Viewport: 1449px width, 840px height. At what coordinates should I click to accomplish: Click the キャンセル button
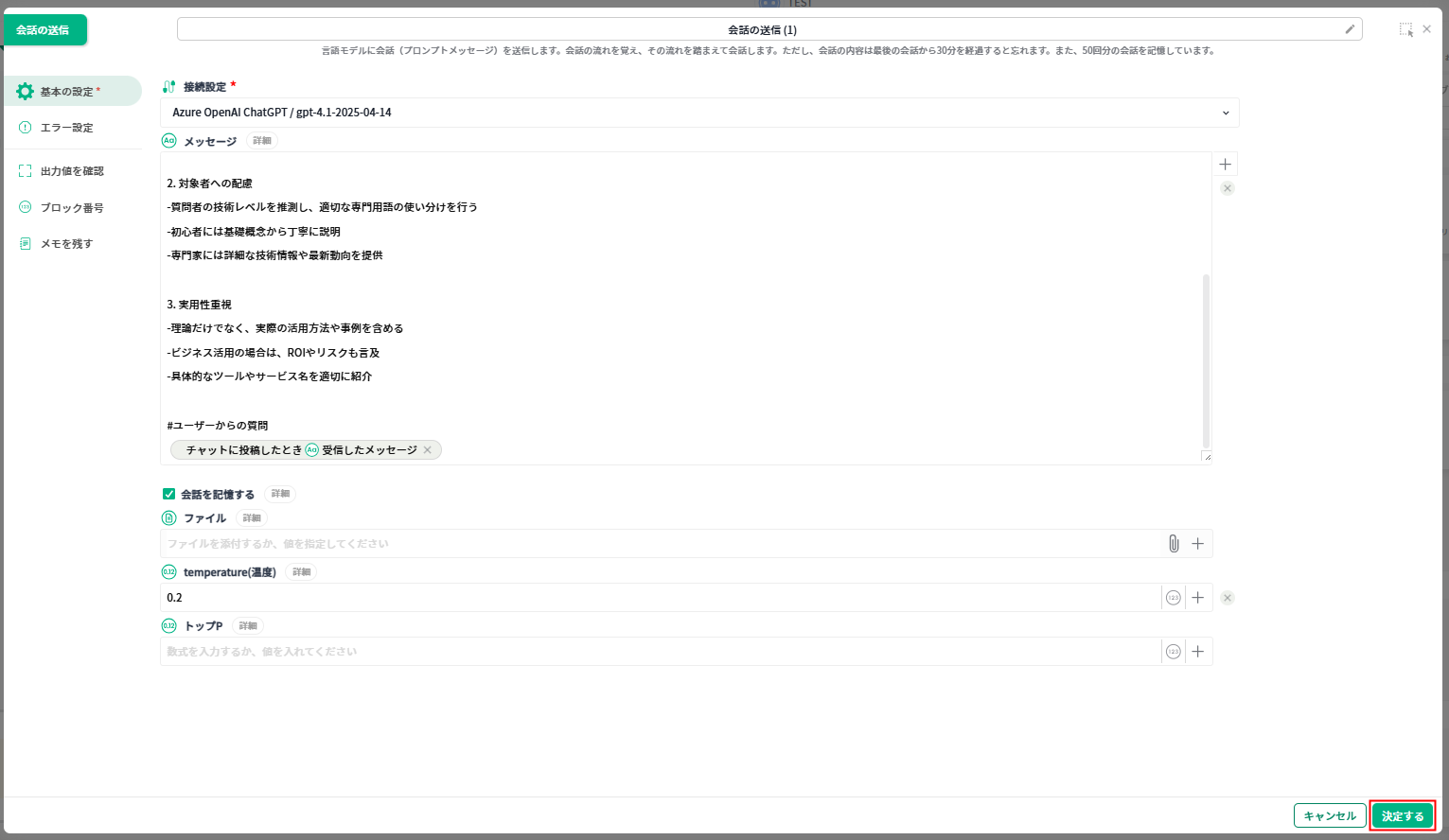pos(1329,816)
